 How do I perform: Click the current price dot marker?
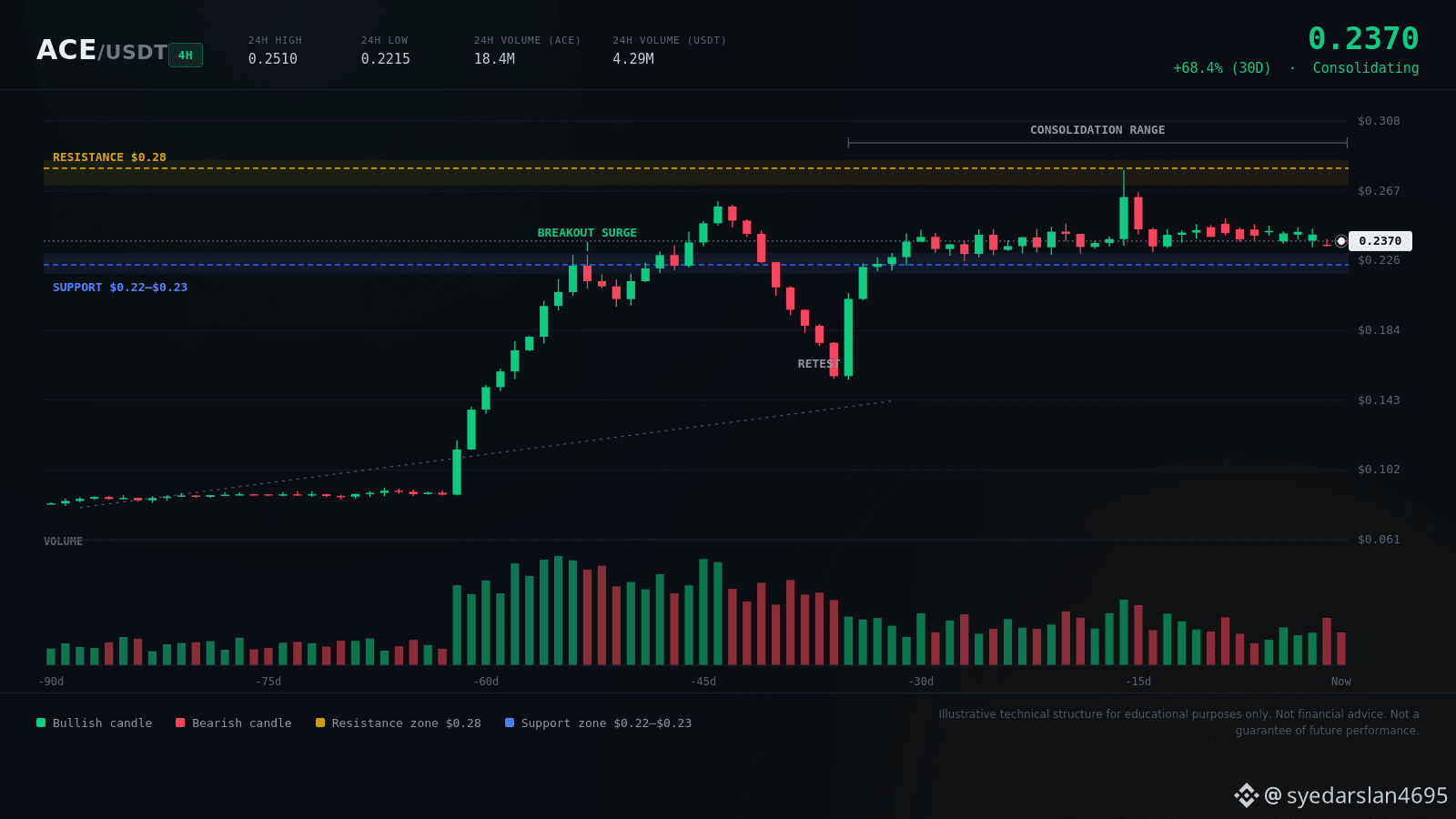pyautogui.click(x=1341, y=241)
